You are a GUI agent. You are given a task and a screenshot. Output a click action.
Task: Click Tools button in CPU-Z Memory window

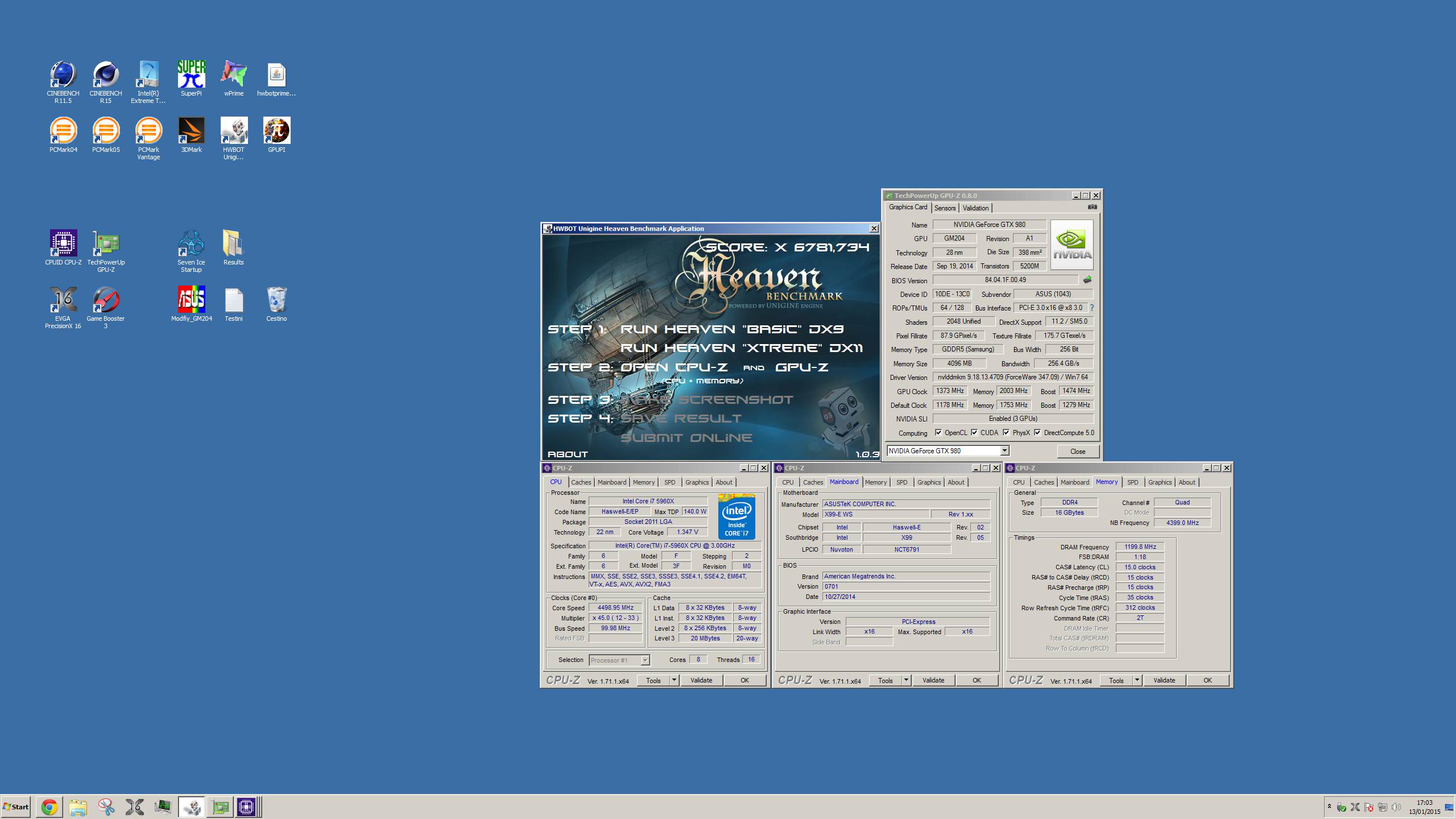[1116, 680]
